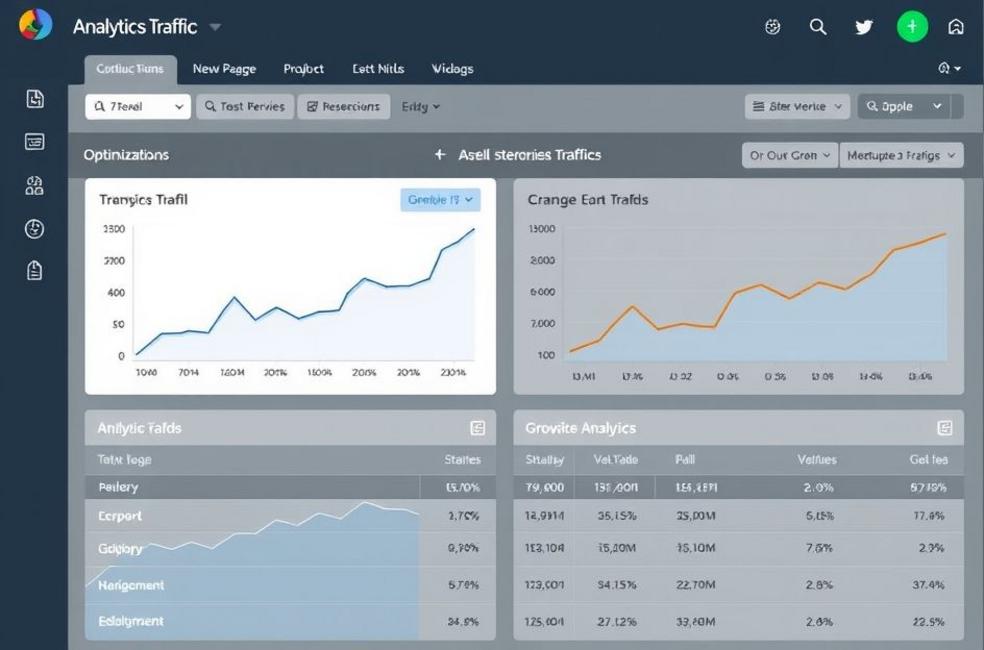Click the Grovite Analytics panel options icon

pyautogui.click(x=944, y=428)
